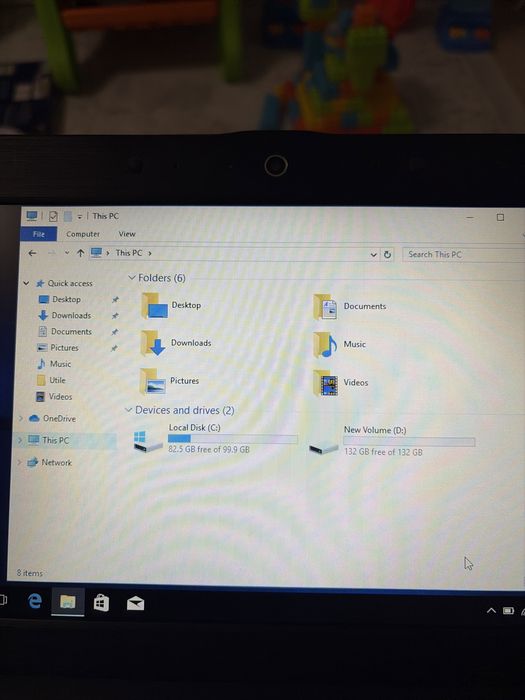
Task: Open the Music folder in Folders section
Action: [x=339, y=345]
